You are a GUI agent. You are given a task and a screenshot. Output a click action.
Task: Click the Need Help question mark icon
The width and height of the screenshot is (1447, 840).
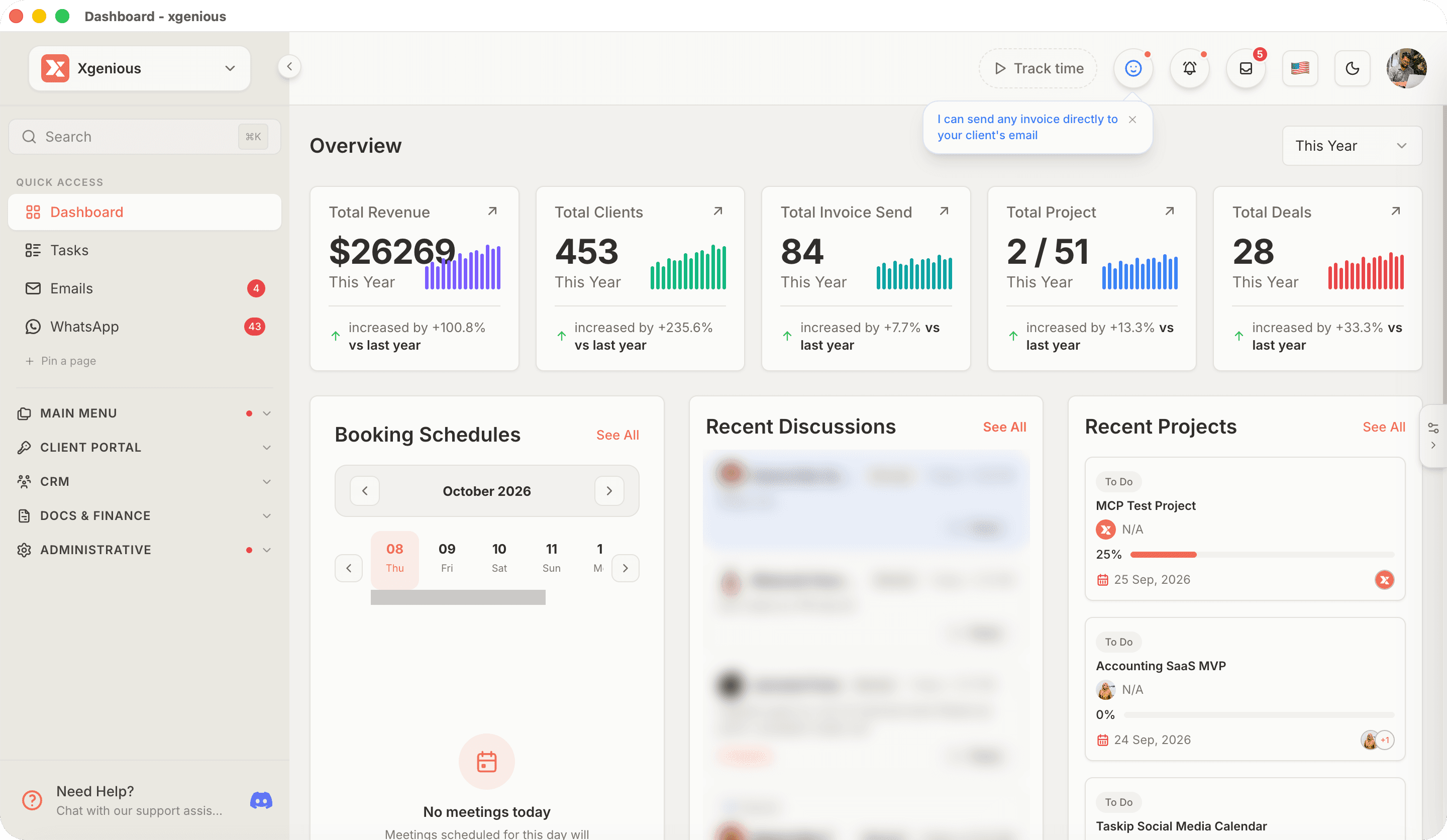click(x=32, y=800)
